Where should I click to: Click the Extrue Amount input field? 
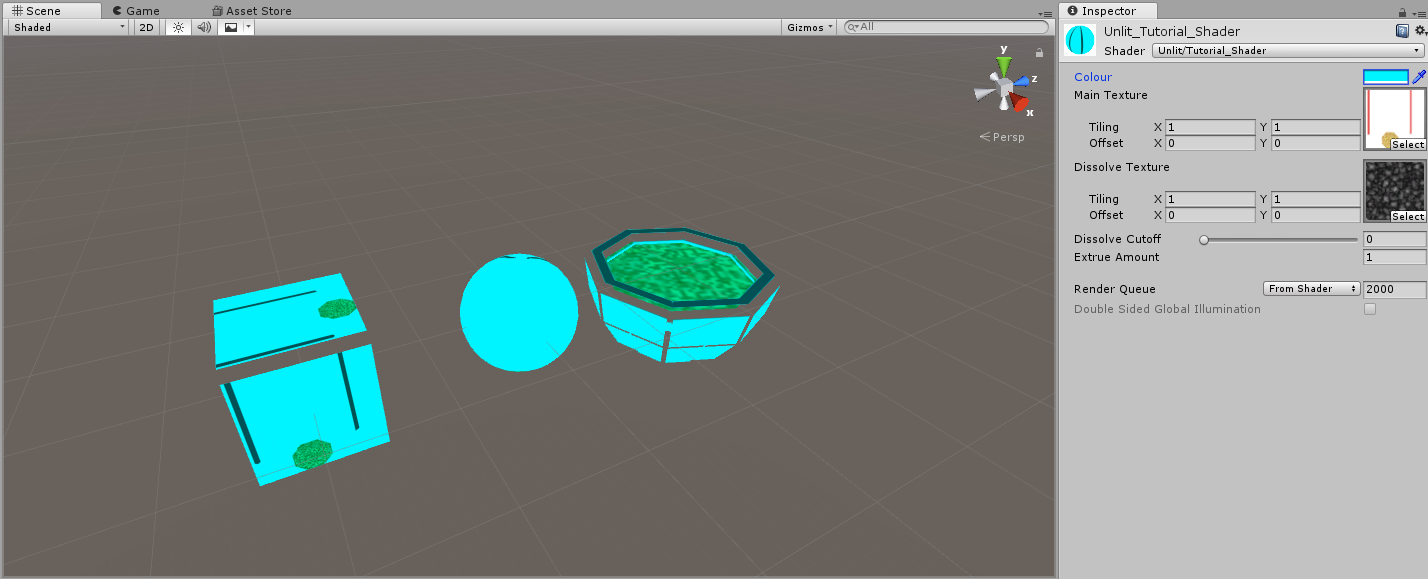[x=1394, y=257]
